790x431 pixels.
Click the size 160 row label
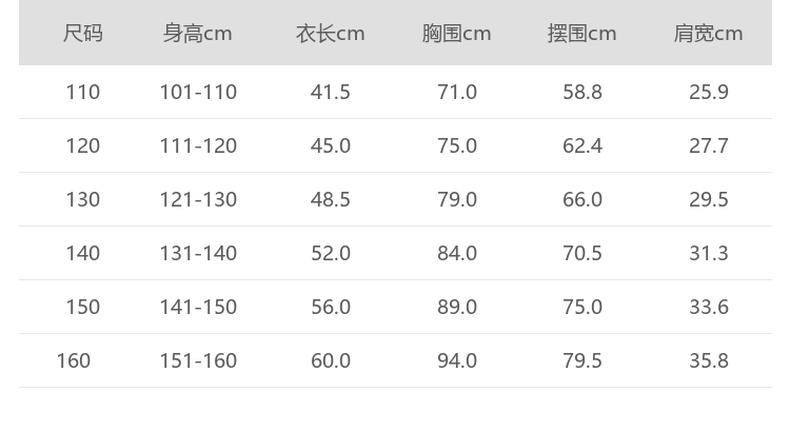point(73,360)
